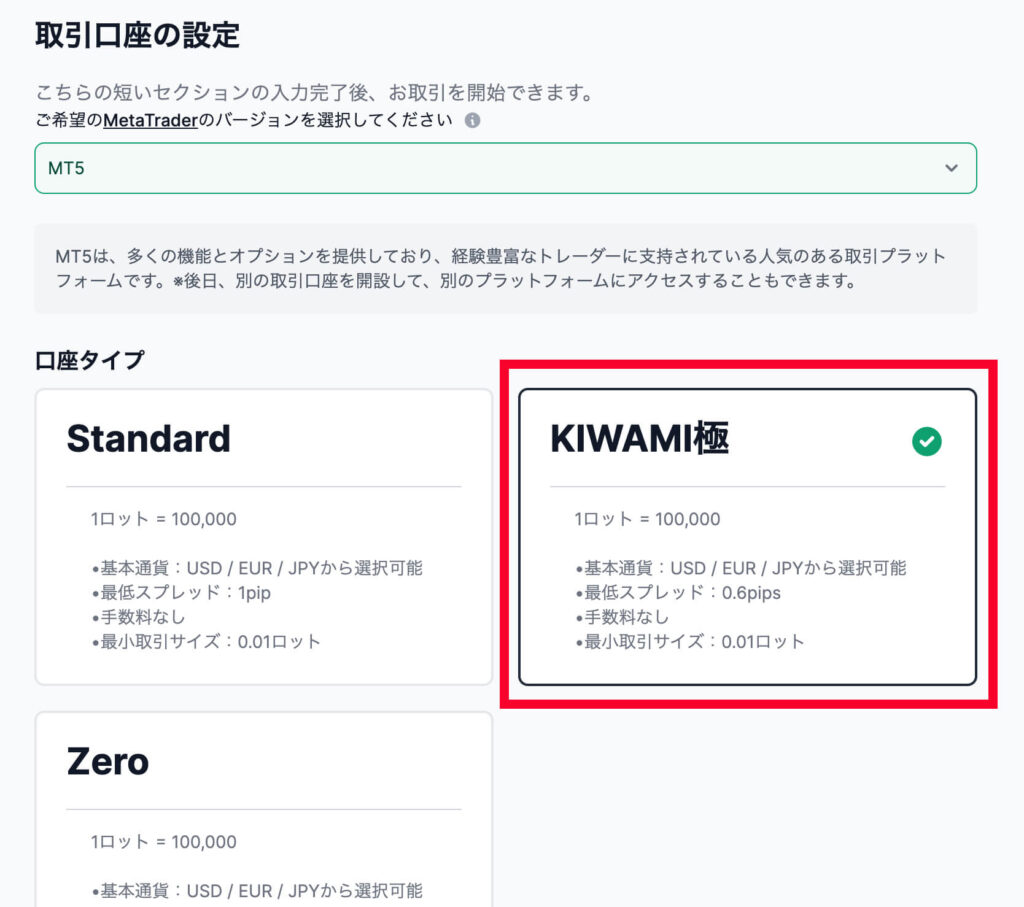Click the MT5 platform description info box
Screen dimensions: 1024x907
(505, 268)
